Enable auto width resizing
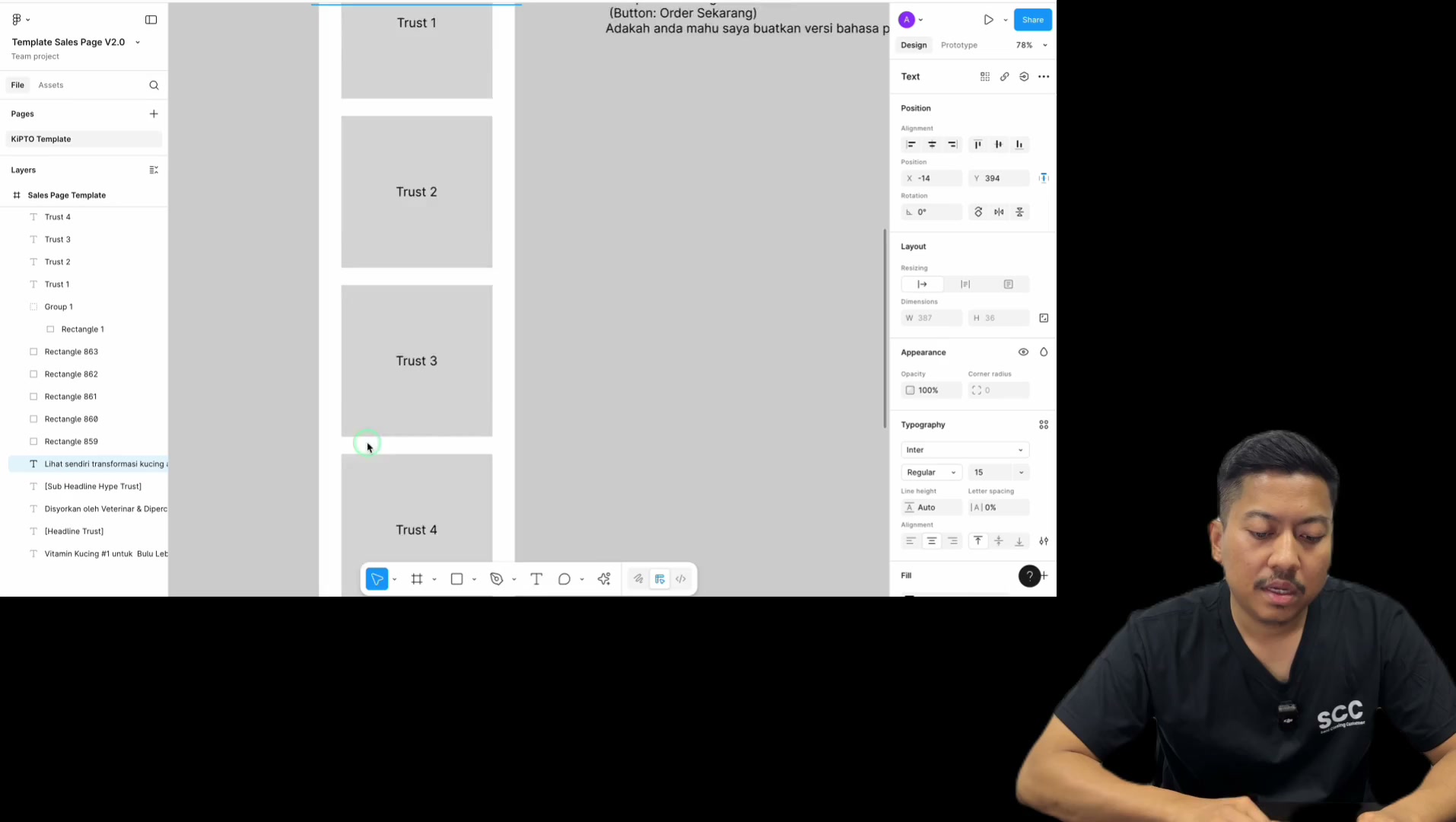This screenshot has width=1456, height=822. [x=922, y=285]
